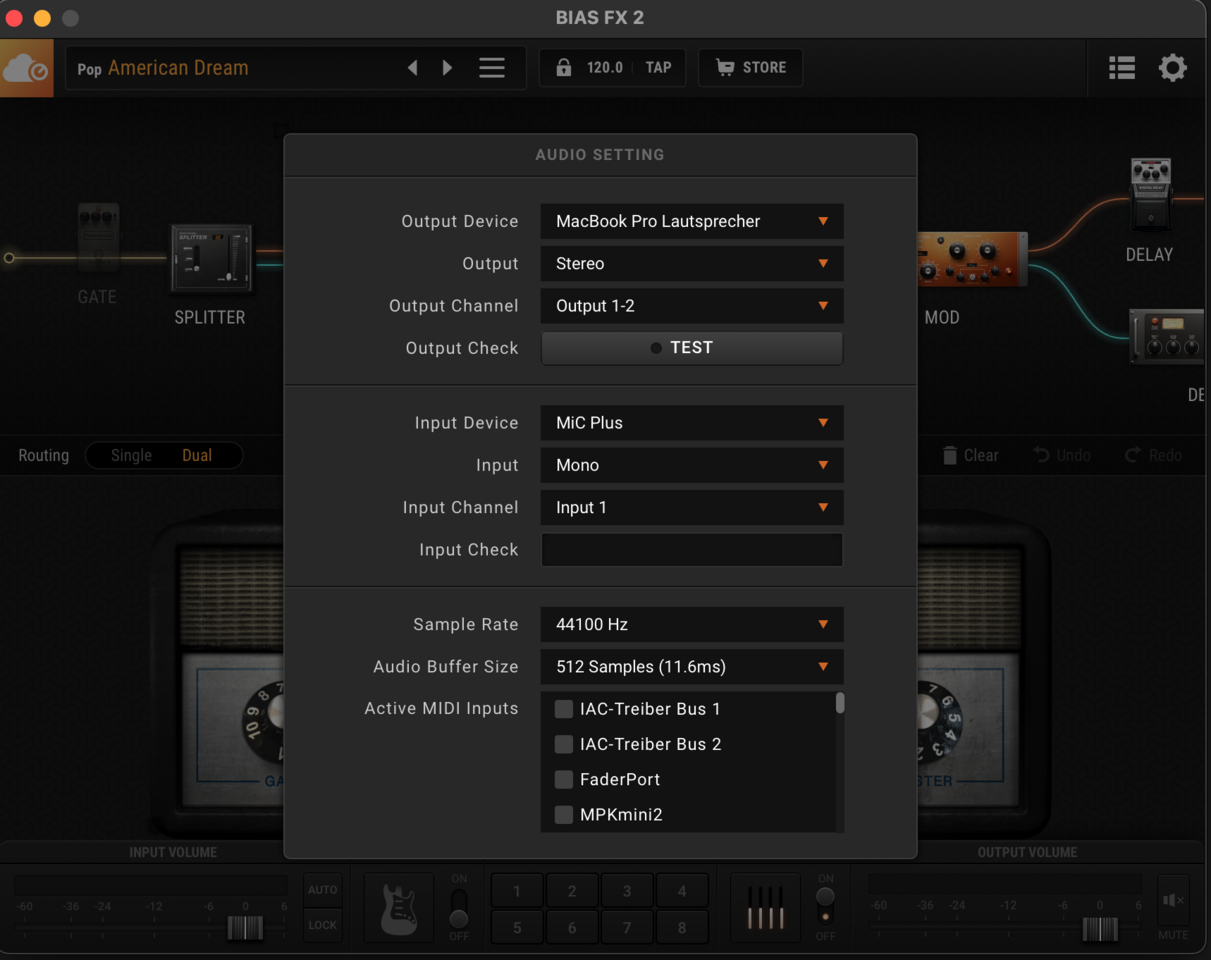This screenshot has width=1211, height=960.
Task: Enable the IAC-Treiber Bus 1 checkbox
Action: (564, 709)
